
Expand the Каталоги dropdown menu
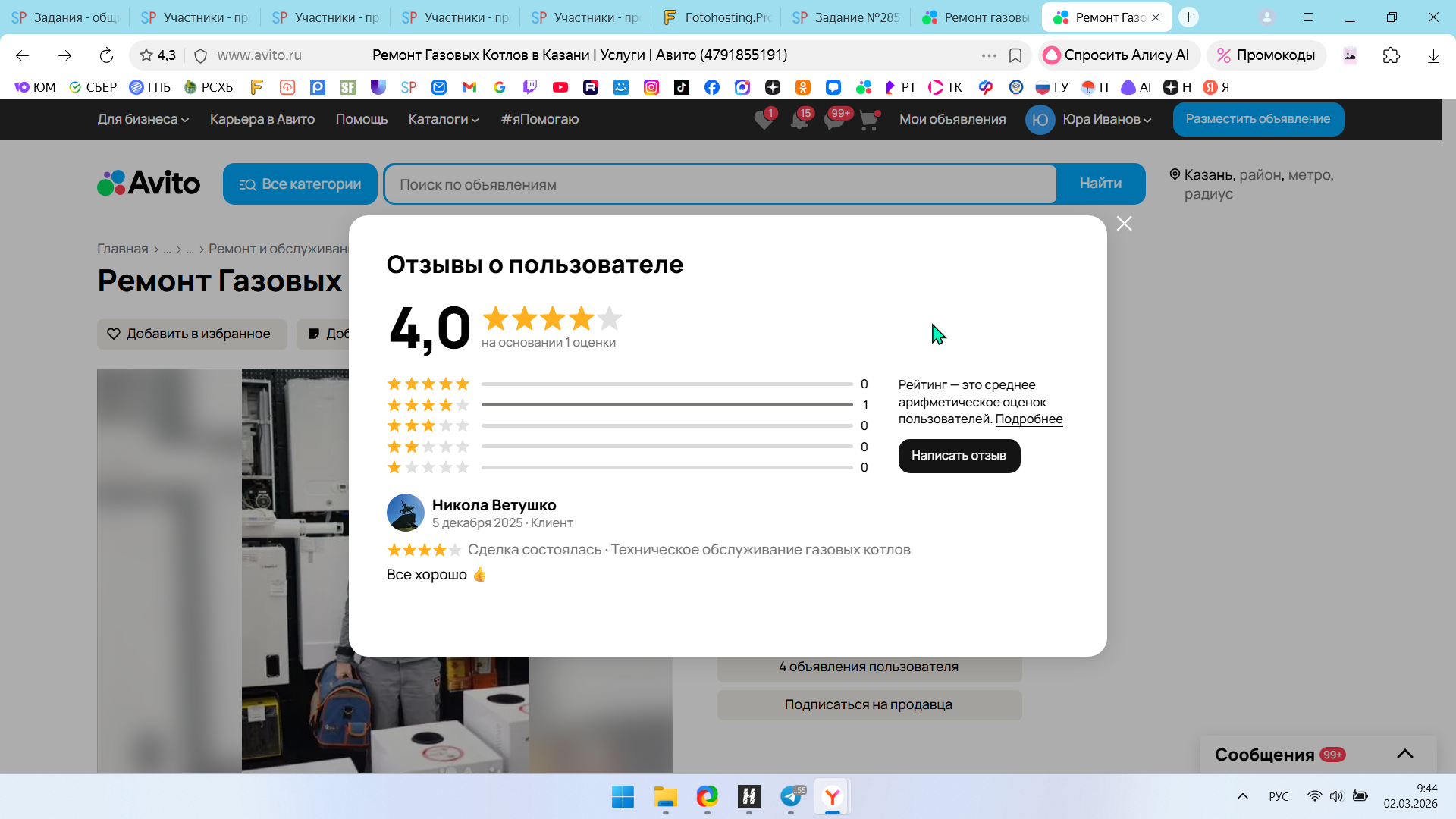443,119
